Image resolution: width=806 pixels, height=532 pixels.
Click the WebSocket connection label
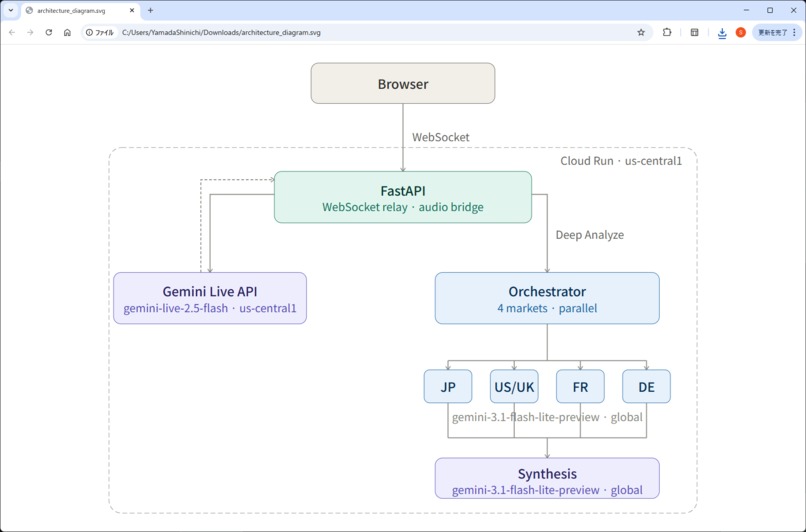[441, 137]
